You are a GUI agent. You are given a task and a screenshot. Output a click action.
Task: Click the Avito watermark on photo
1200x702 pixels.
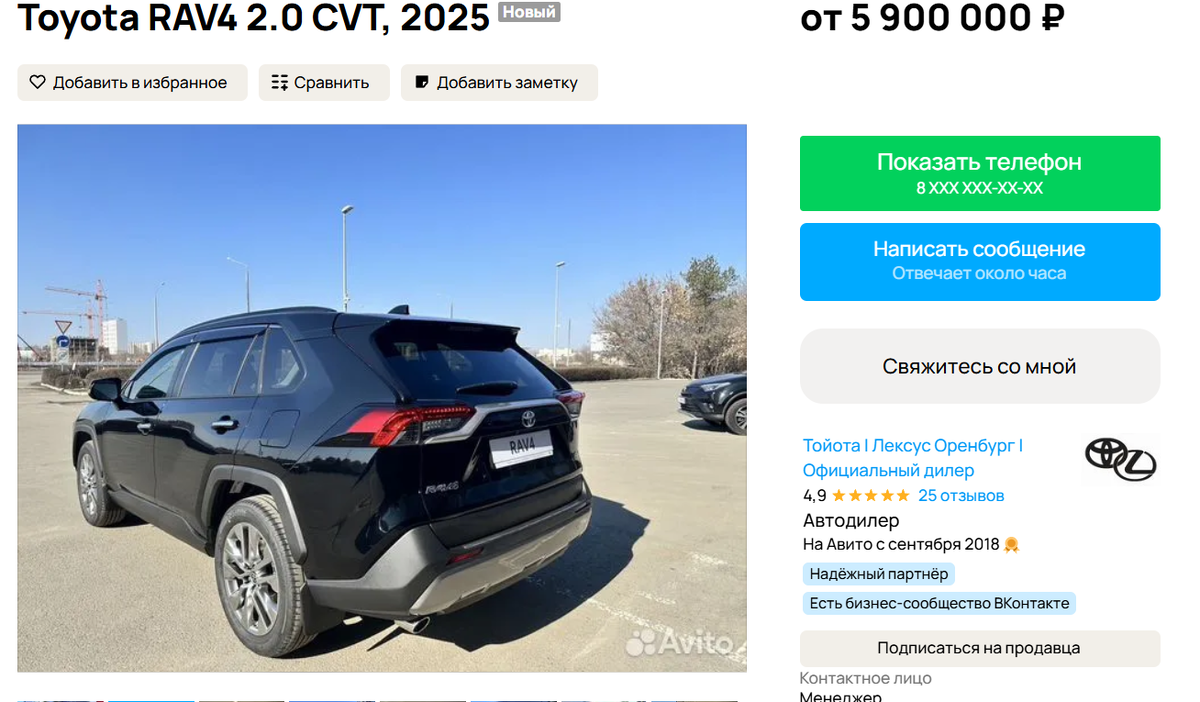click(x=679, y=643)
